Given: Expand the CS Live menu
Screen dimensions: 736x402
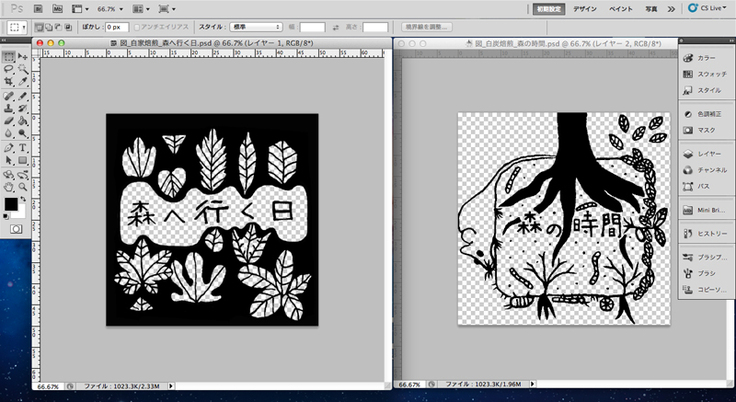Looking at the screenshot, I should [x=709, y=7].
